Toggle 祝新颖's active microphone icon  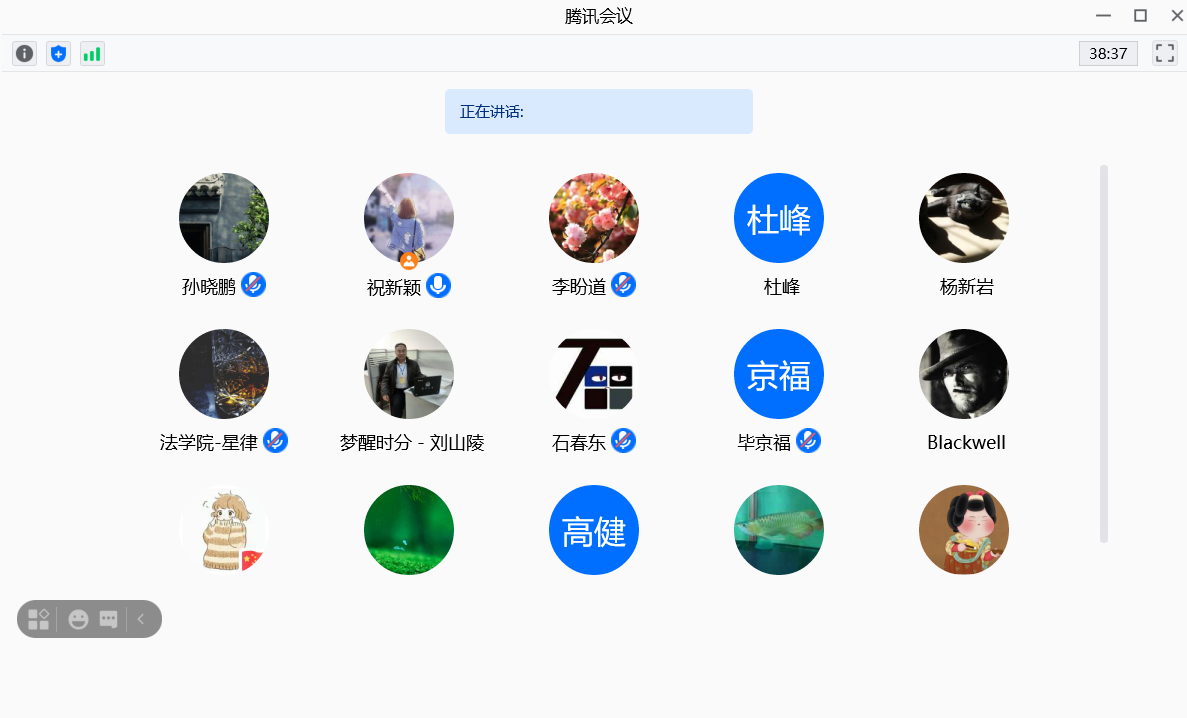tap(438, 285)
